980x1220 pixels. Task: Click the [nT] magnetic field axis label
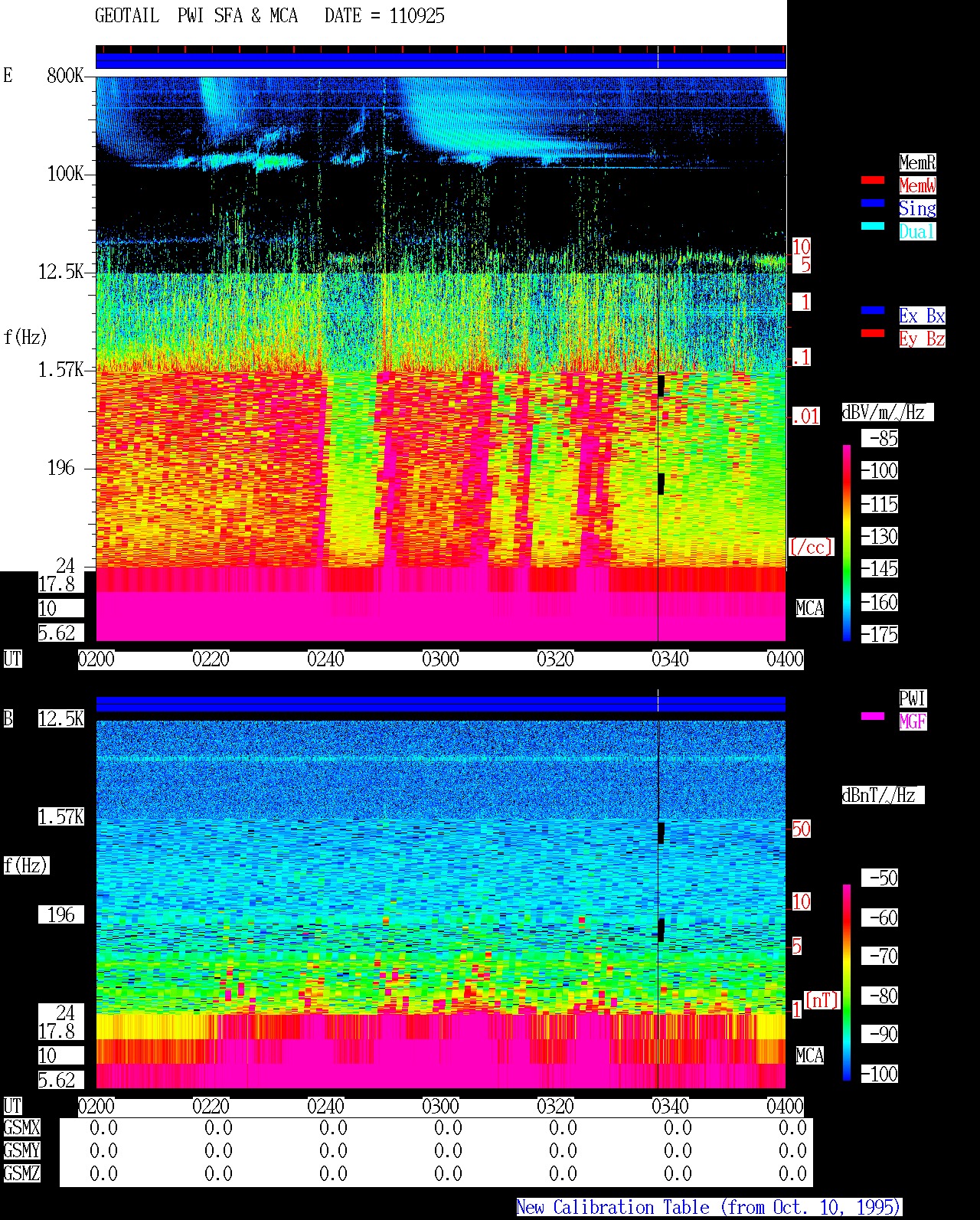[822, 1000]
